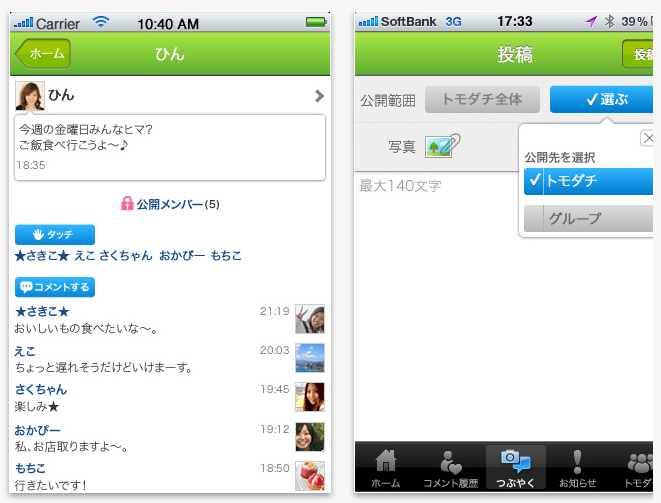Tap the タッチ hand button
The height and width of the screenshot is (503, 661).
(55, 234)
